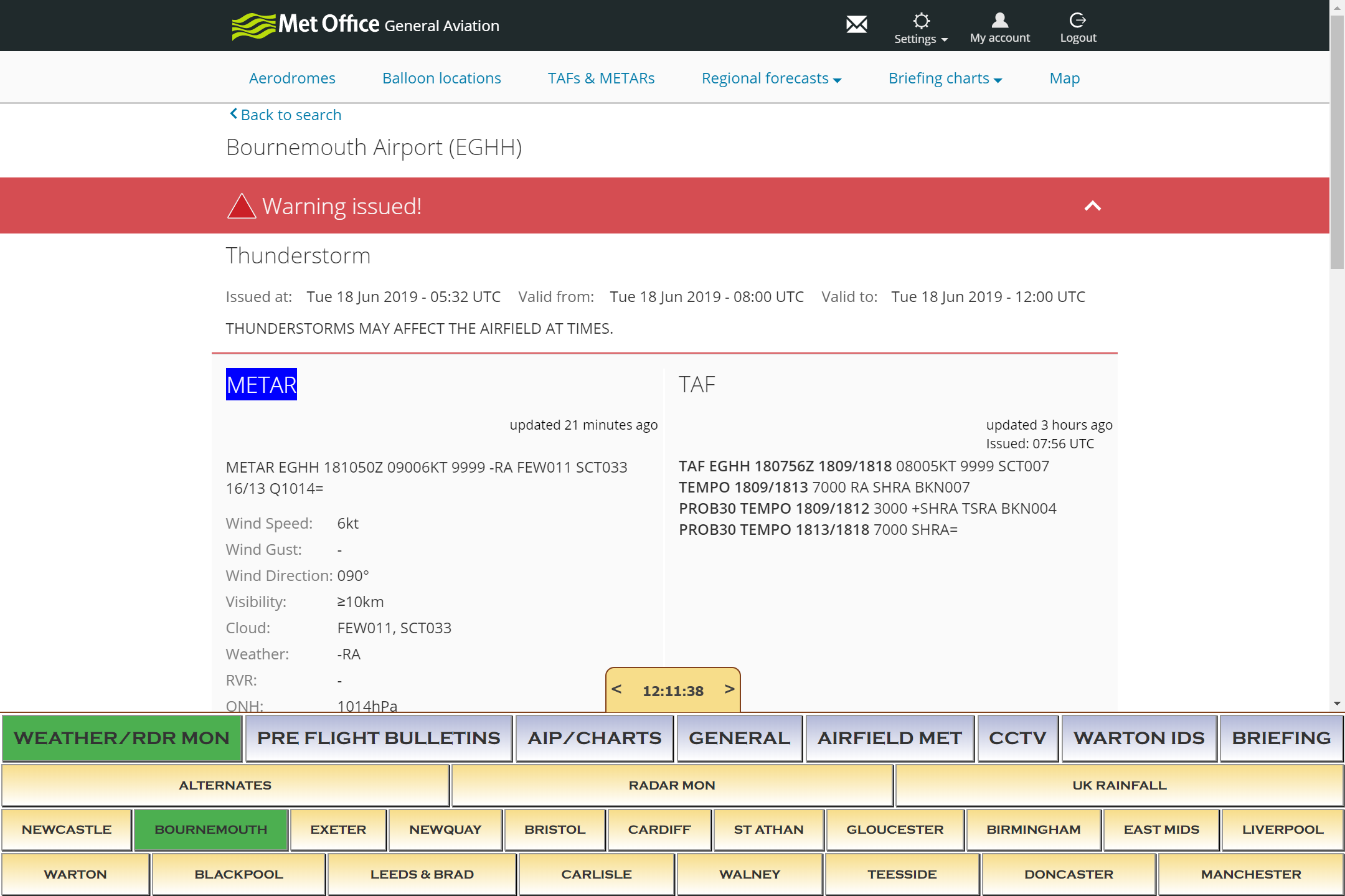Open the mail envelope icon
Image resolution: width=1345 pixels, height=896 pixels.
click(856, 25)
